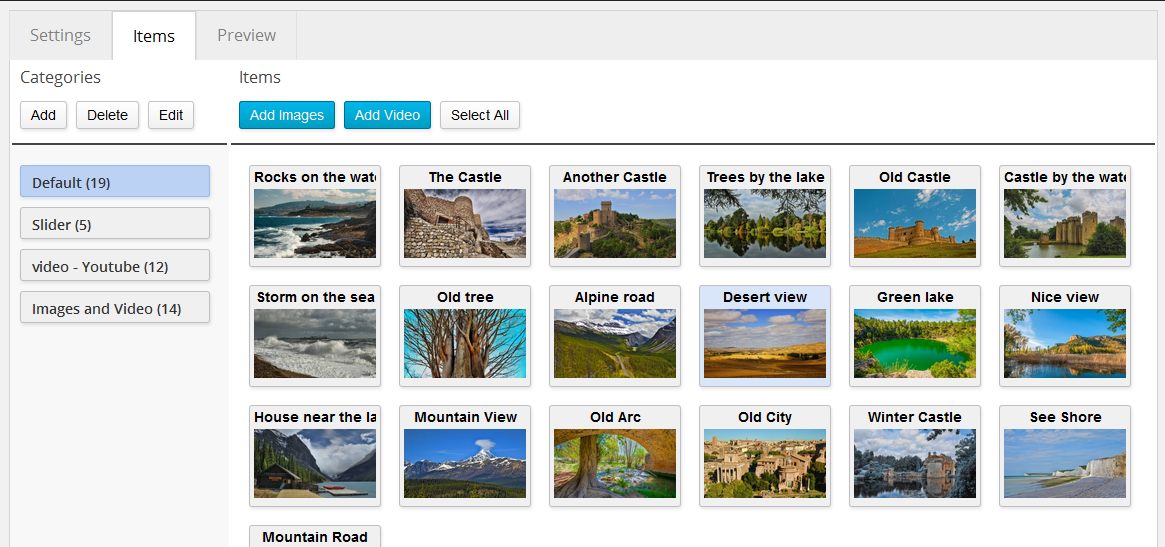1165x547 pixels.
Task: Select the Slider (5) category
Action: click(115, 224)
